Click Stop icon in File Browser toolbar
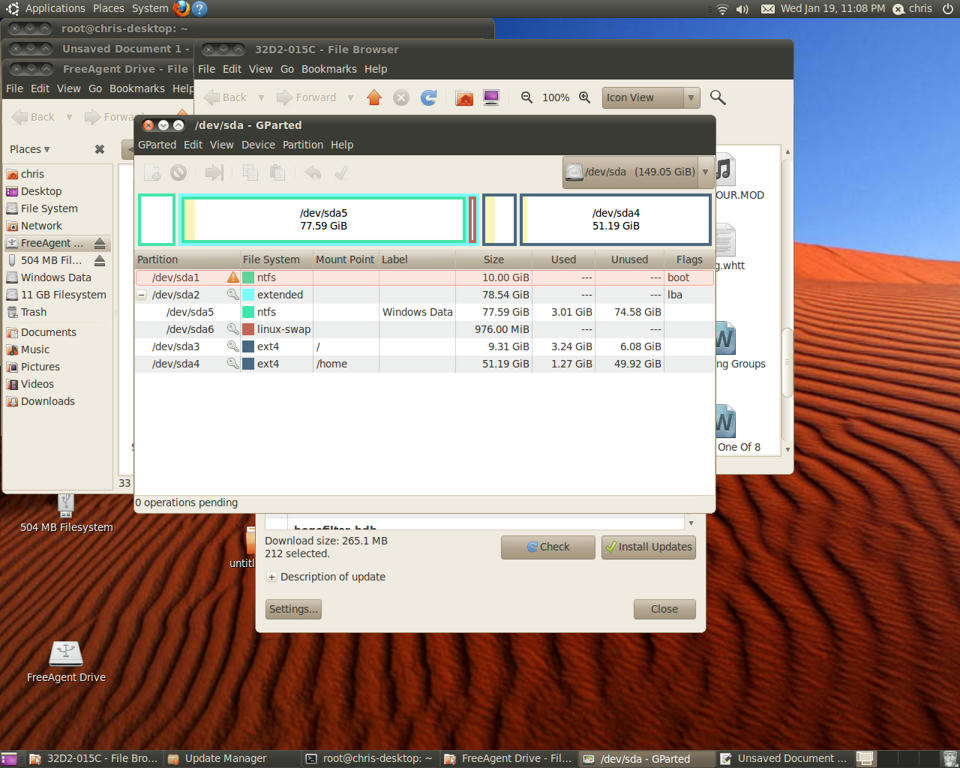Screen dimensions: 960x768 pos(401,98)
